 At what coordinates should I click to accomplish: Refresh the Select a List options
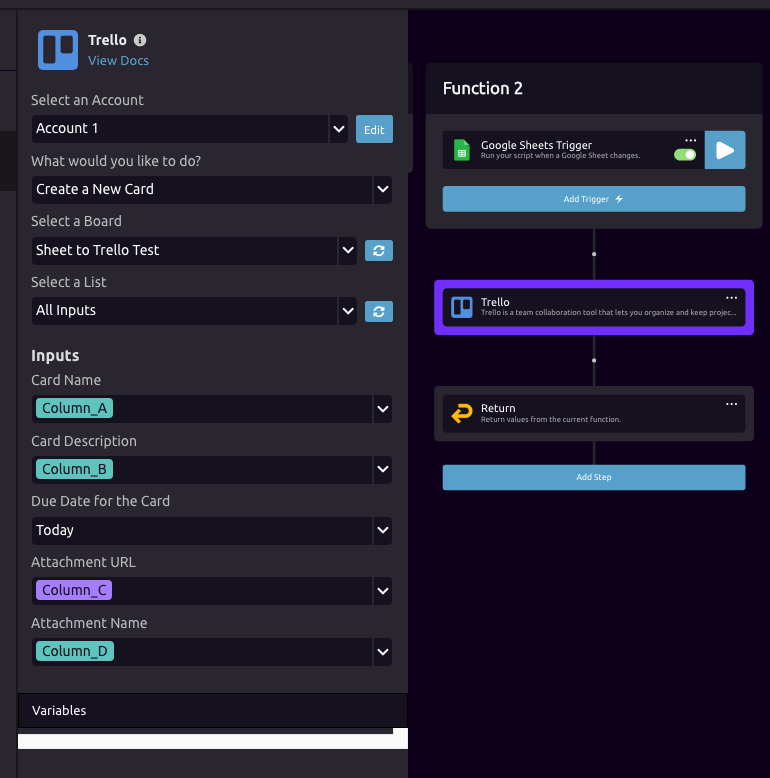(379, 312)
